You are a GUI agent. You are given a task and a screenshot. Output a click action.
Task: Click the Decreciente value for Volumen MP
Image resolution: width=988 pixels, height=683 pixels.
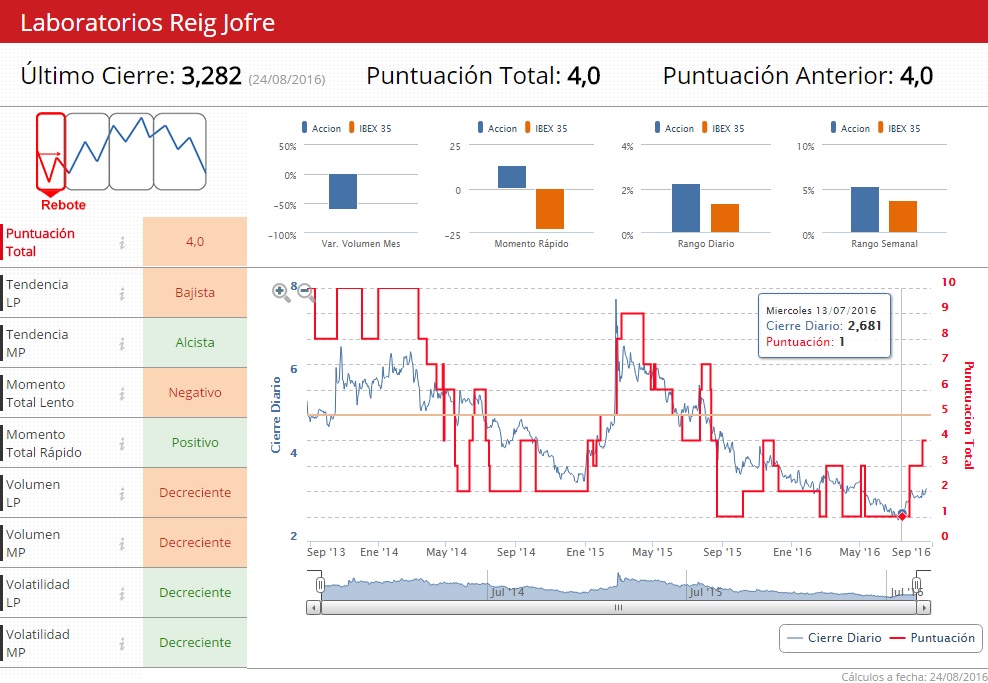195,542
